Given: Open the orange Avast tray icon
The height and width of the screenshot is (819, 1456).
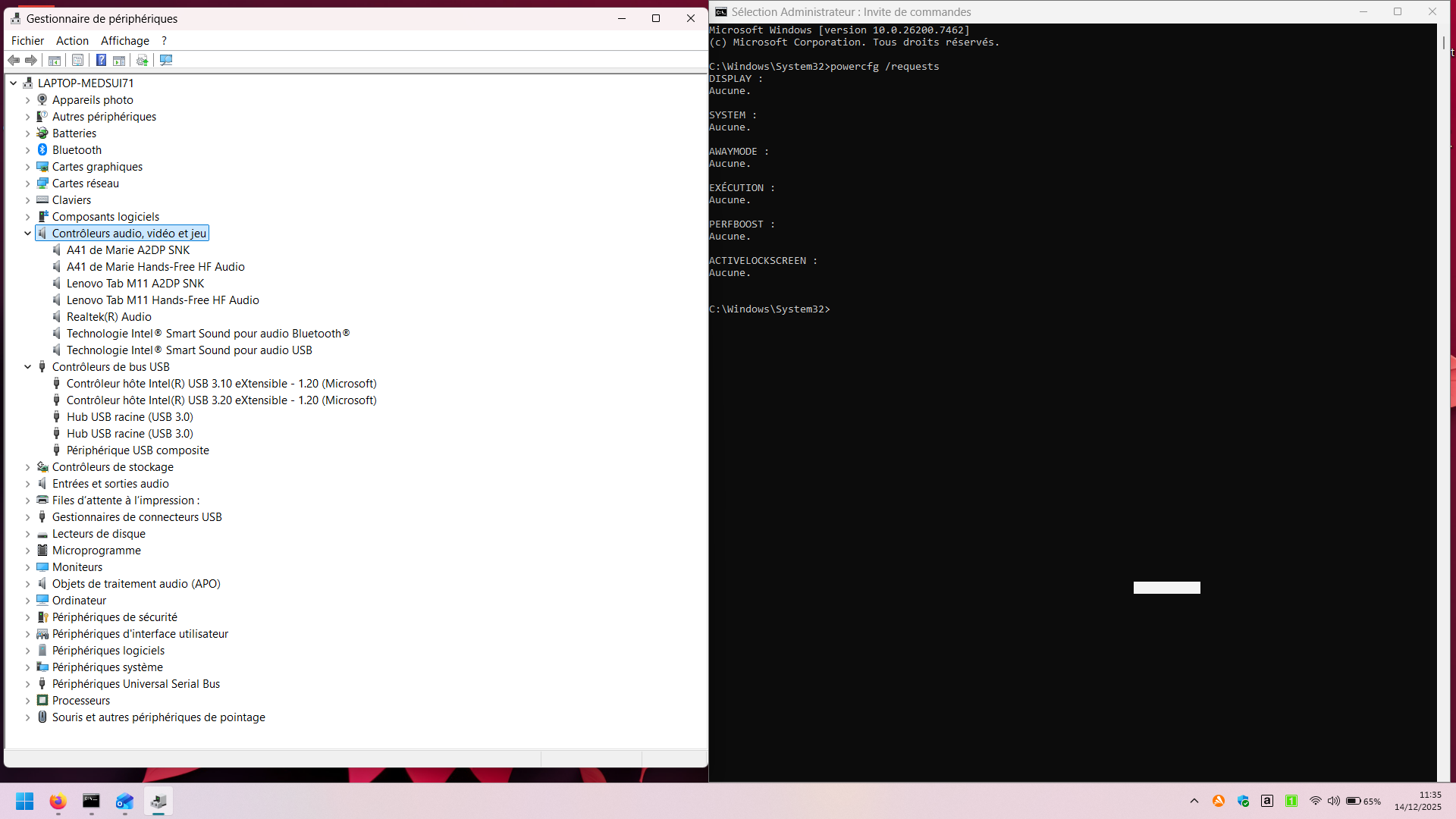Looking at the screenshot, I should 1219,801.
